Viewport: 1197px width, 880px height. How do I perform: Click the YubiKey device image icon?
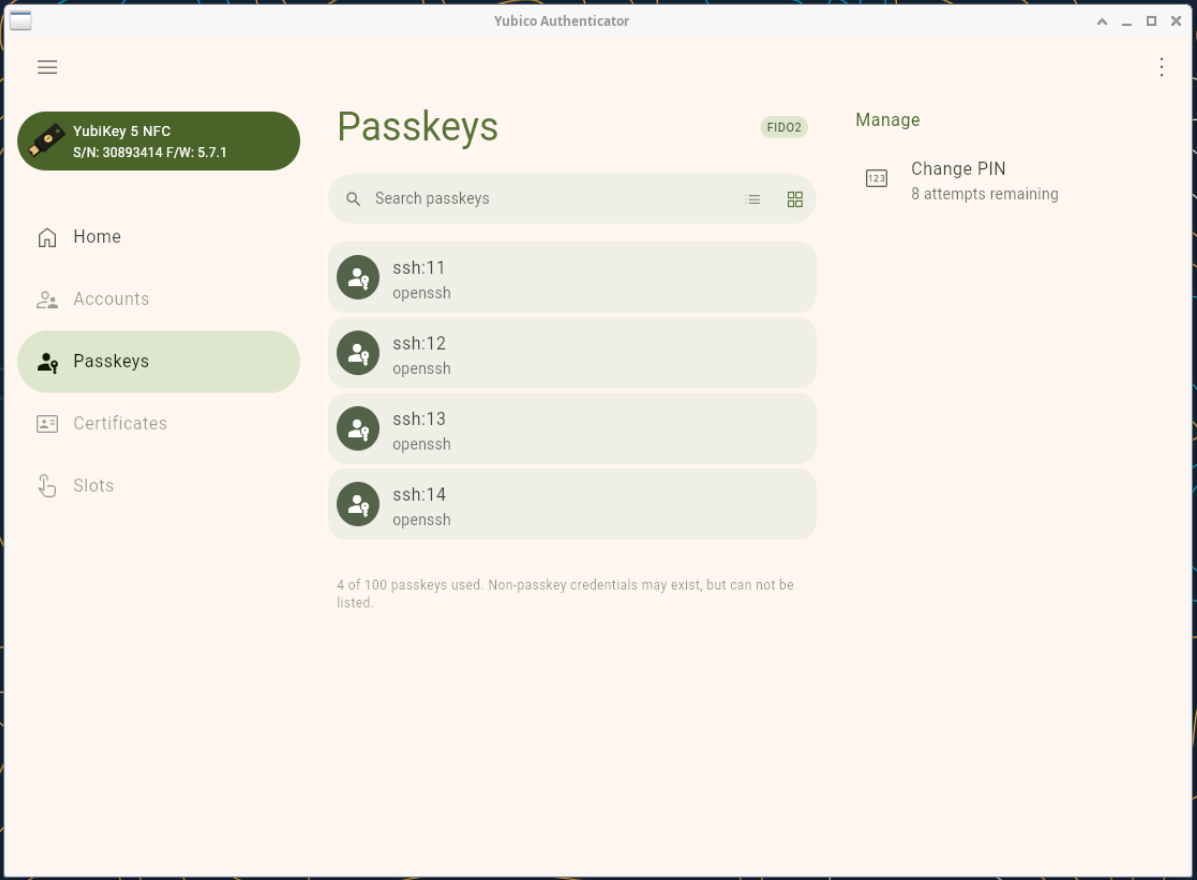47,140
